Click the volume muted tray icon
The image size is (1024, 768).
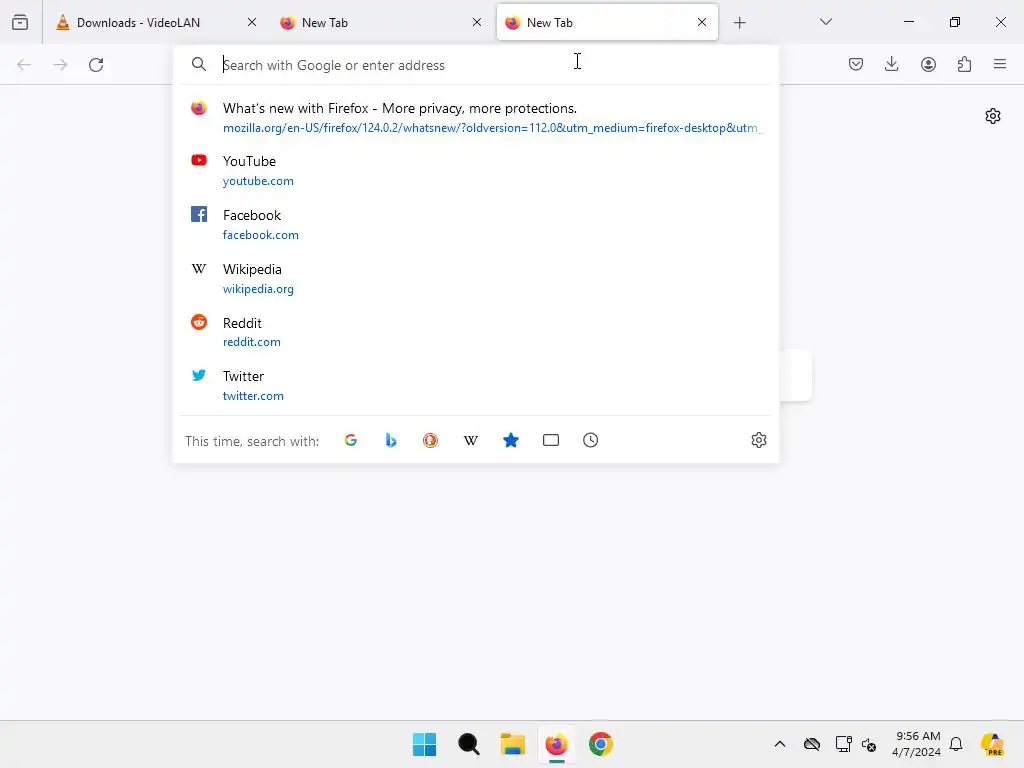point(869,744)
